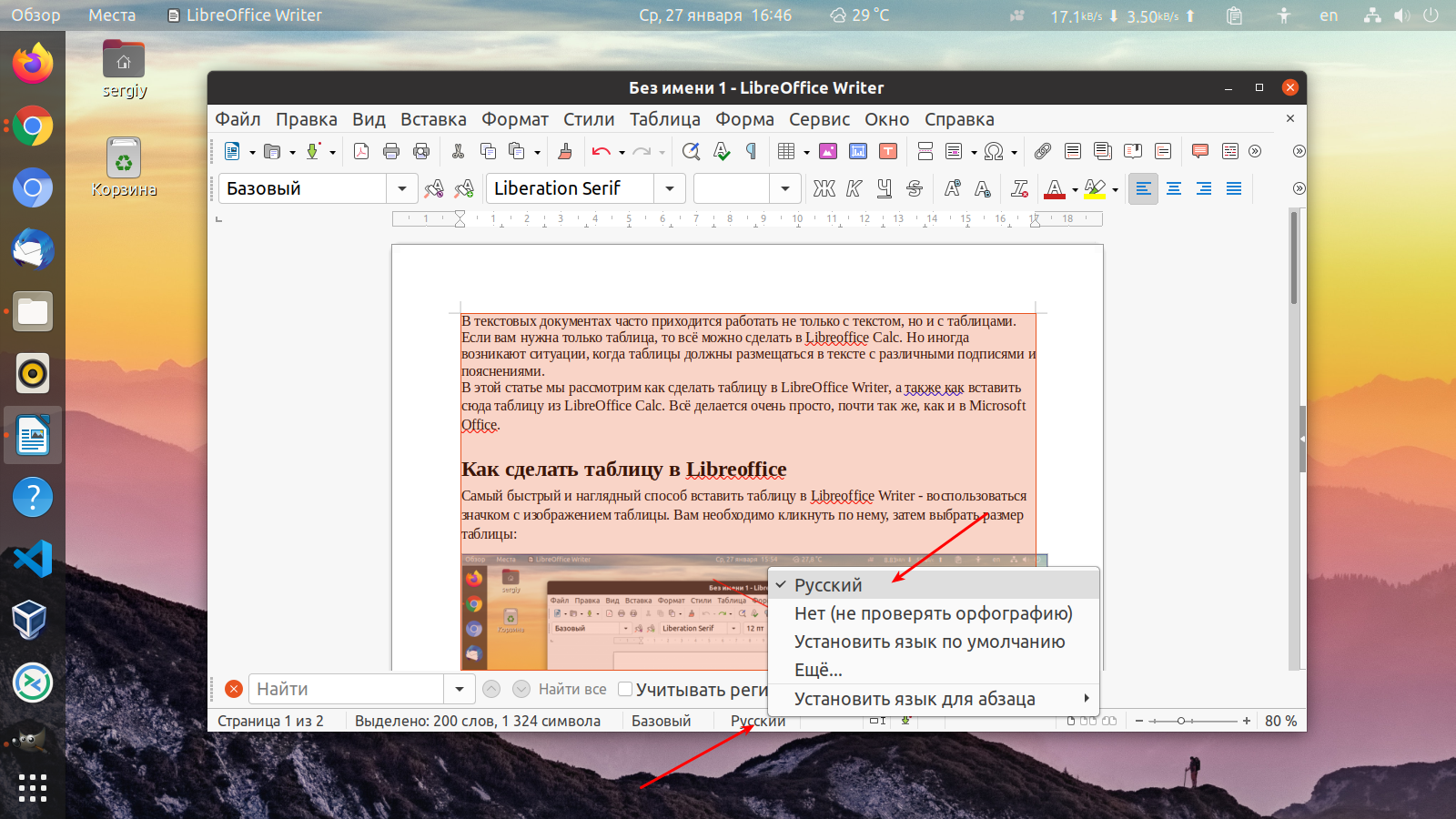
Task: Click the Insert Field icon
Action: coord(954,152)
